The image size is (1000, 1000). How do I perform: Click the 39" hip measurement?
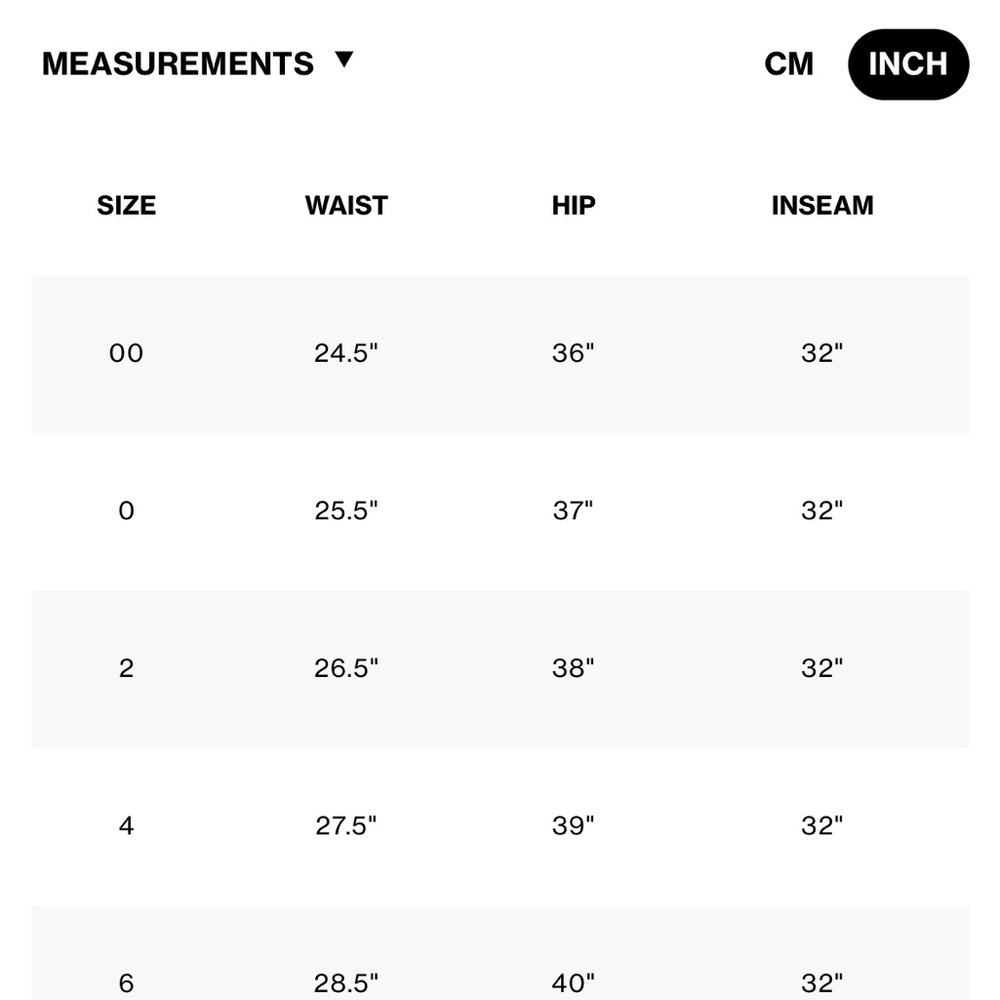point(573,825)
